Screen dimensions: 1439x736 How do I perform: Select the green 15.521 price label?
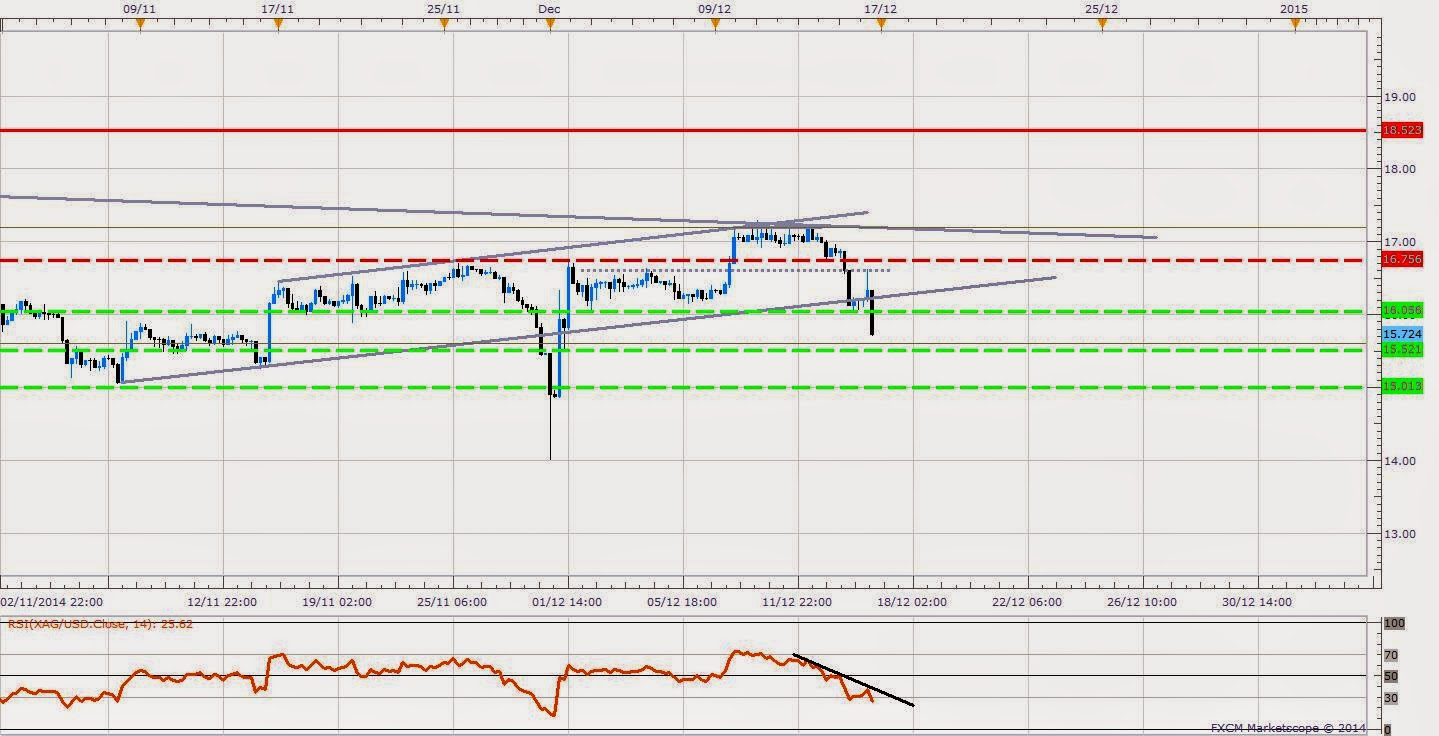coord(1402,349)
